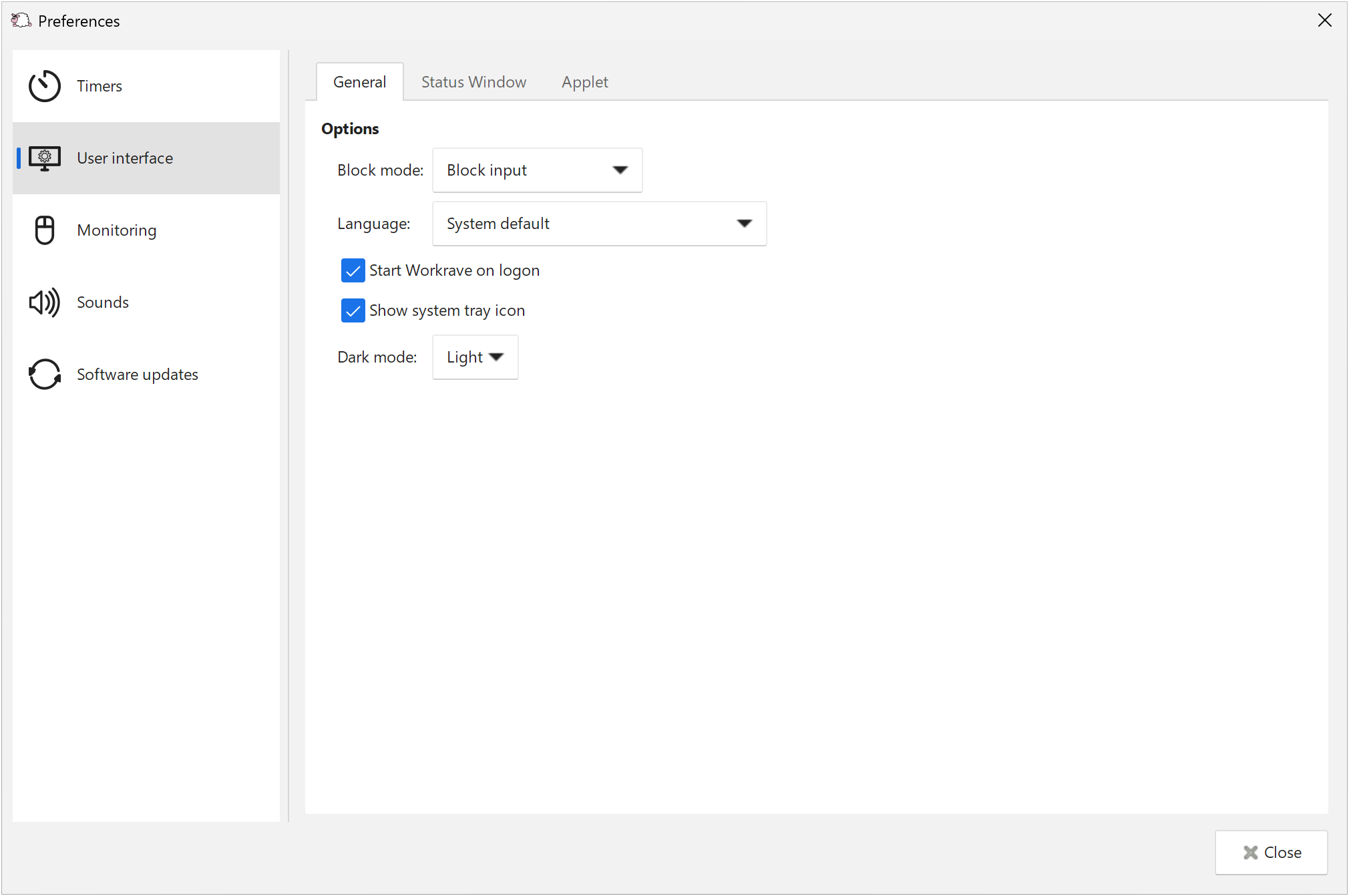The image size is (1349, 896).
Task: Open the Software updates refresh icon
Action: [45, 375]
